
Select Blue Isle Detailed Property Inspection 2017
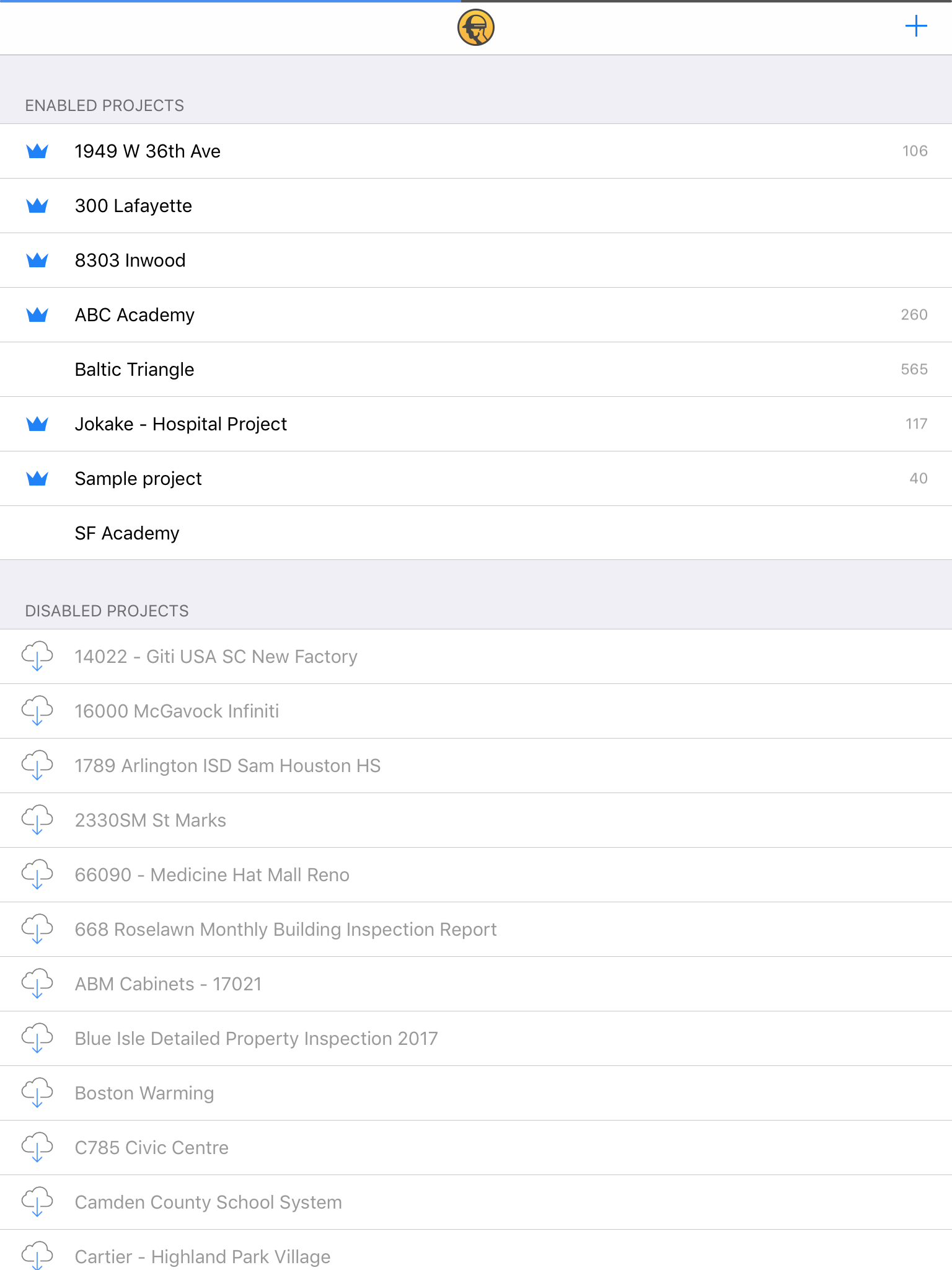coord(256,1039)
